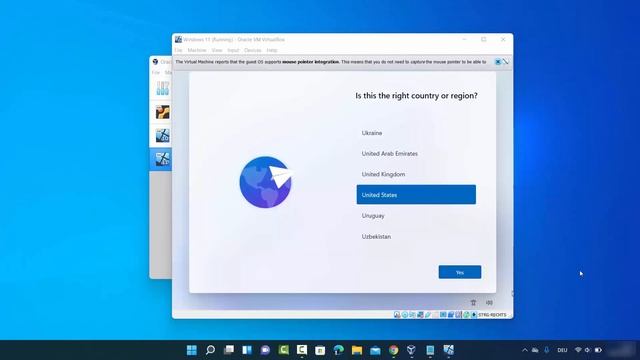This screenshot has height=360, width=640.
Task: Open the volume icon in Windows setup
Action: pyautogui.click(x=489, y=302)
